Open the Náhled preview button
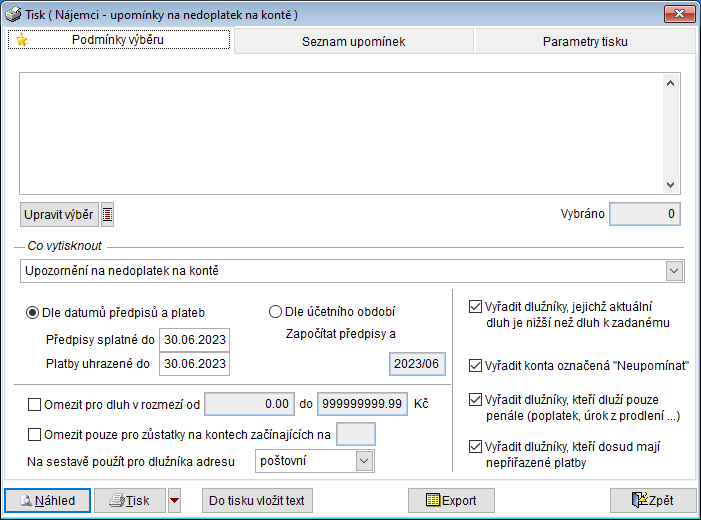This screenshot has width=701, height=520. (x=48, y=501)
